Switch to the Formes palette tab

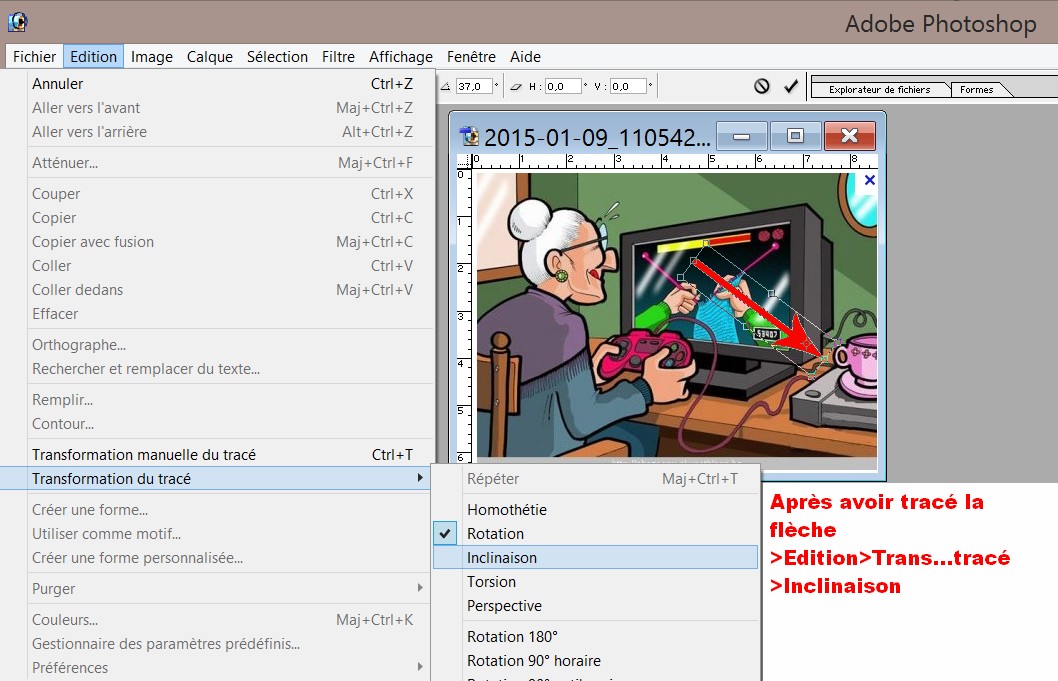976,89
